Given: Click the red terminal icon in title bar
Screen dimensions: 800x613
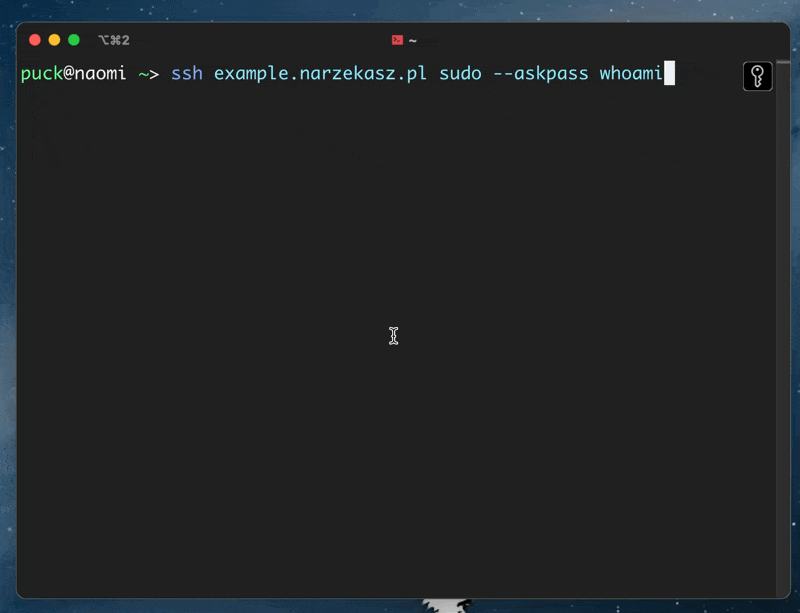Looking at the screenshot, I should (397, 40).
